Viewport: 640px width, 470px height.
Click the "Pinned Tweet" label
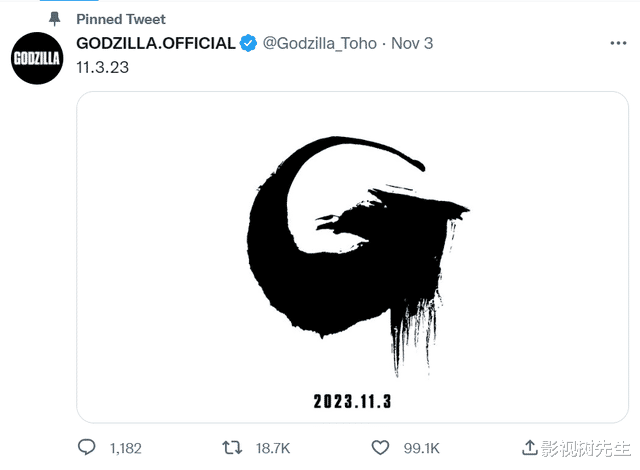tap(121, 19)
